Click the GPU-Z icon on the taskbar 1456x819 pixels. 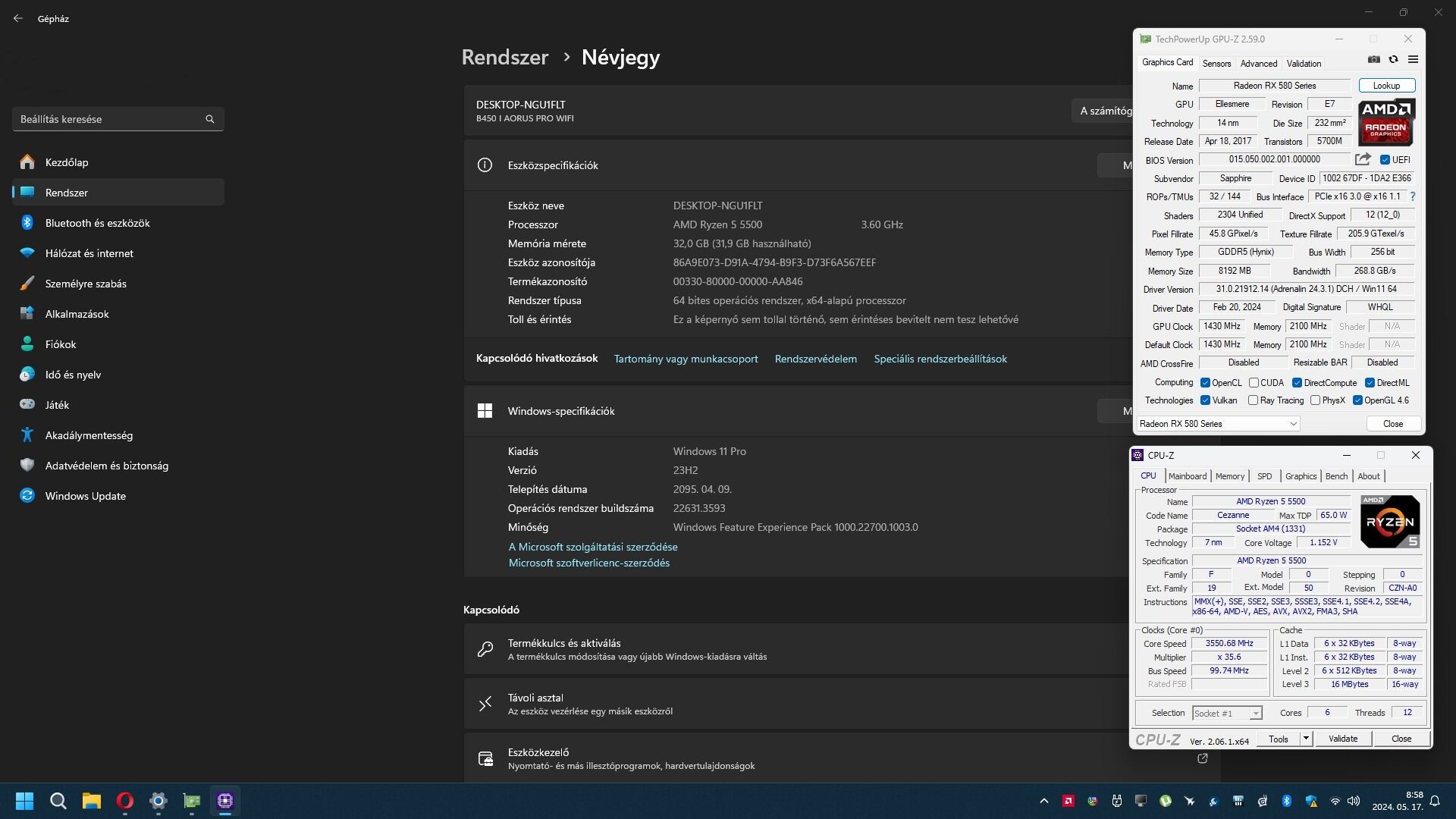[x=192, y=801]
